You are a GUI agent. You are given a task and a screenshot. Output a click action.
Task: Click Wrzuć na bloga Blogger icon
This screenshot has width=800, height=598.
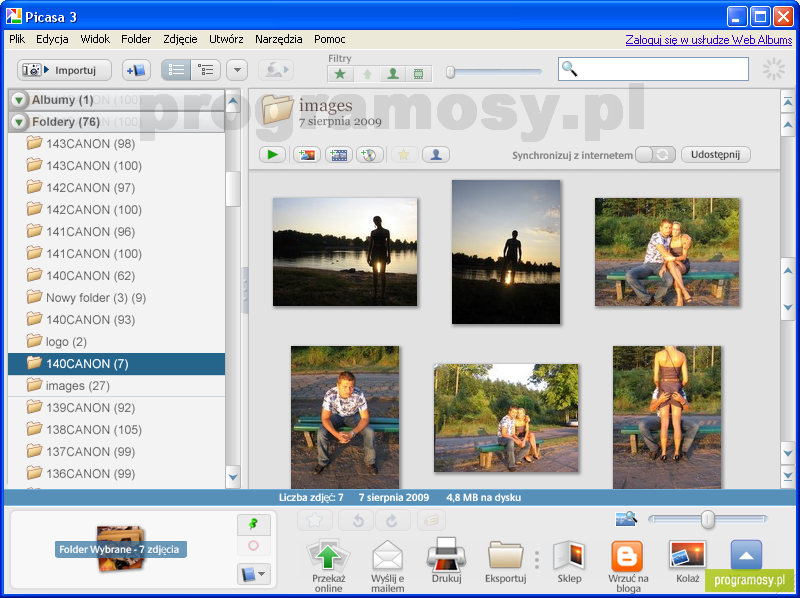[628, 565]
